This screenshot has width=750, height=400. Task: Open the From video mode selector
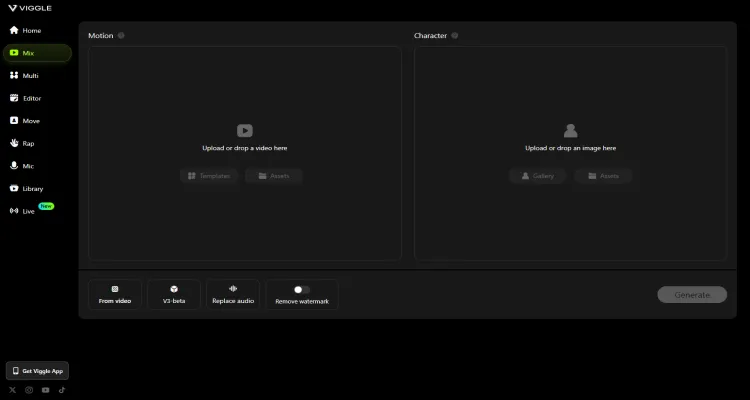point(114,294)
